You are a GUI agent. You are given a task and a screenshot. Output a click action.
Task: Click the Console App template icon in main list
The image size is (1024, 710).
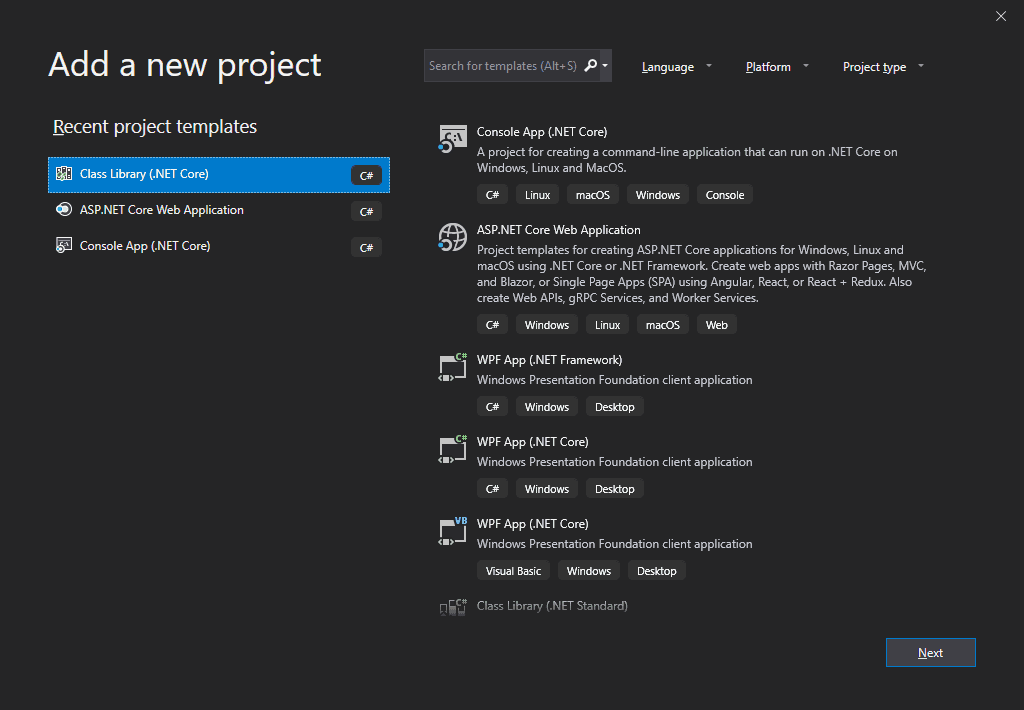tap(453, 139)
